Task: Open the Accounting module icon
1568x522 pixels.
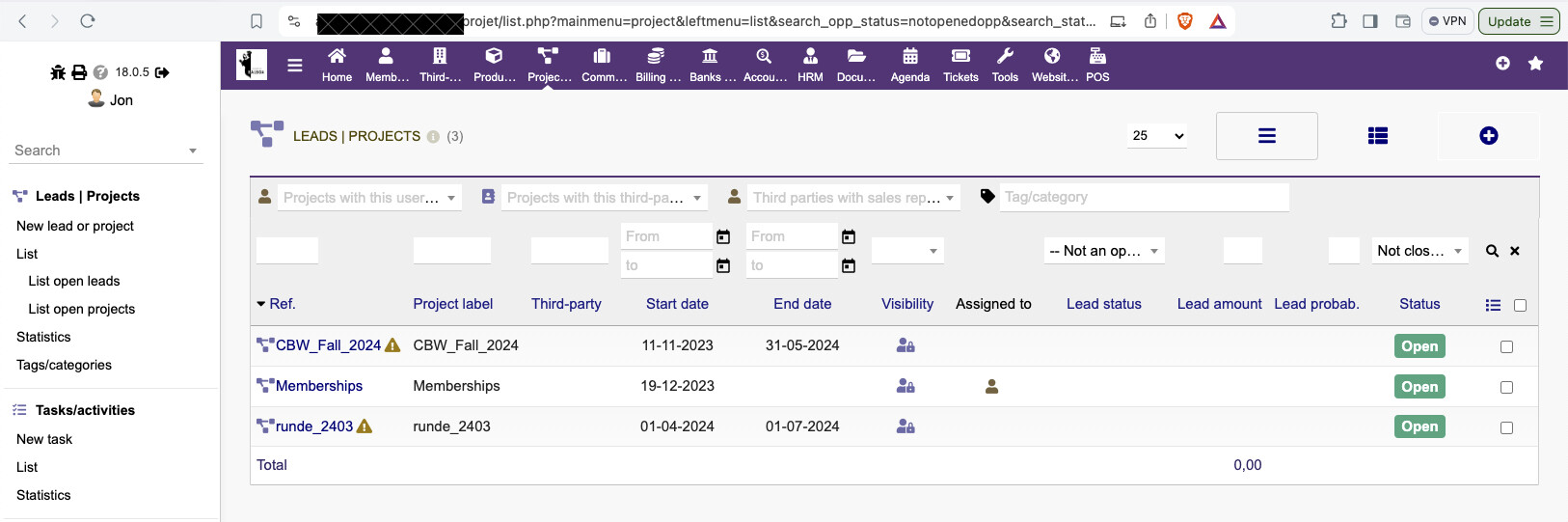Action: coord(764,56)
